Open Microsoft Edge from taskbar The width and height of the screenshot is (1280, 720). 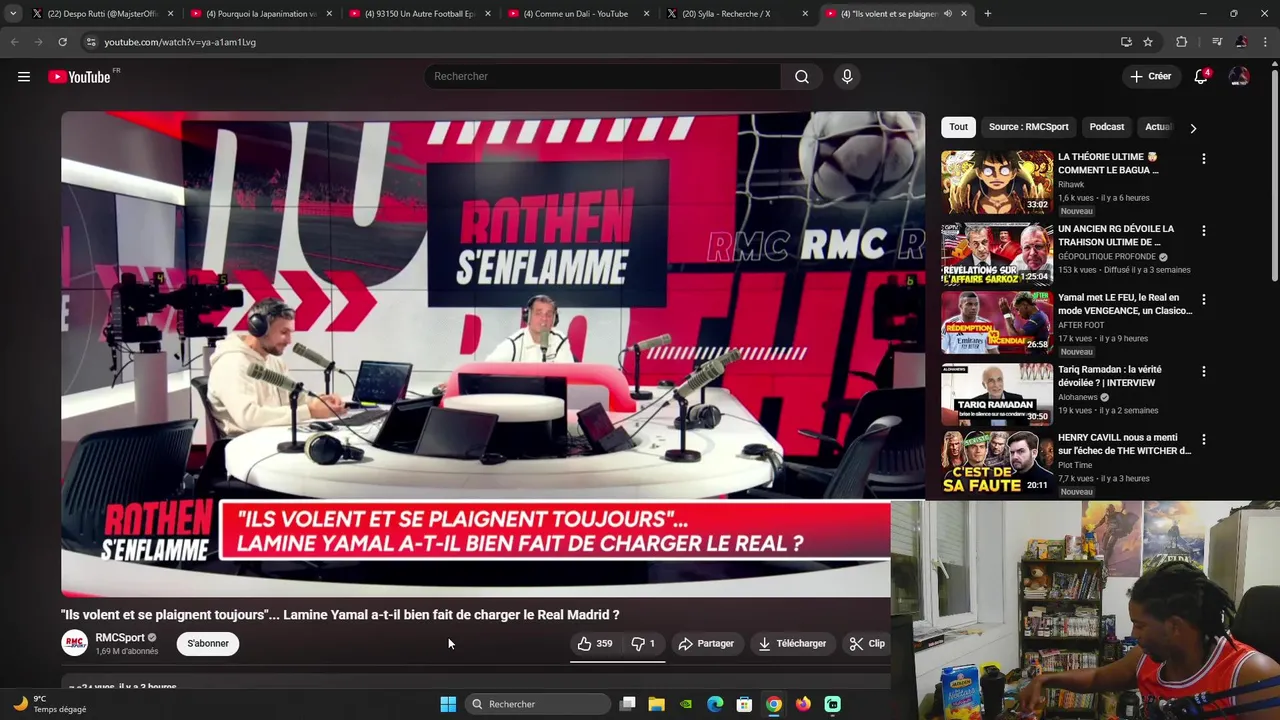pyautogui.click(x=715, y=704)
